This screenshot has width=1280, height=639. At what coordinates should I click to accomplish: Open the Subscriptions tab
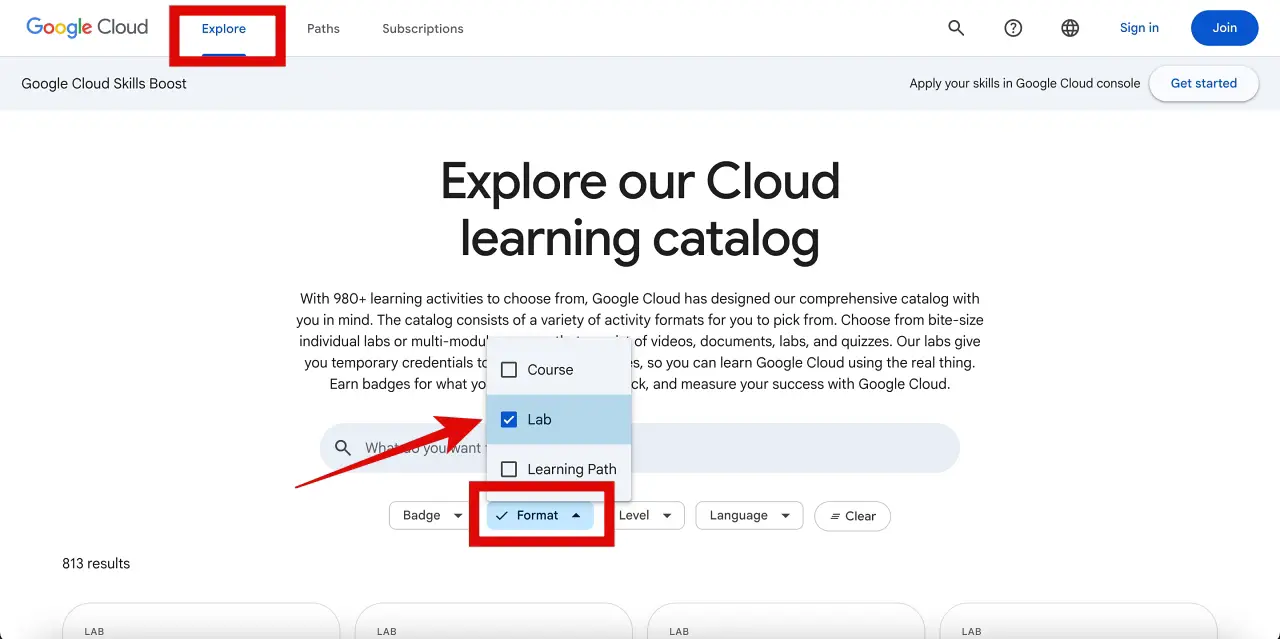point(423,29)
